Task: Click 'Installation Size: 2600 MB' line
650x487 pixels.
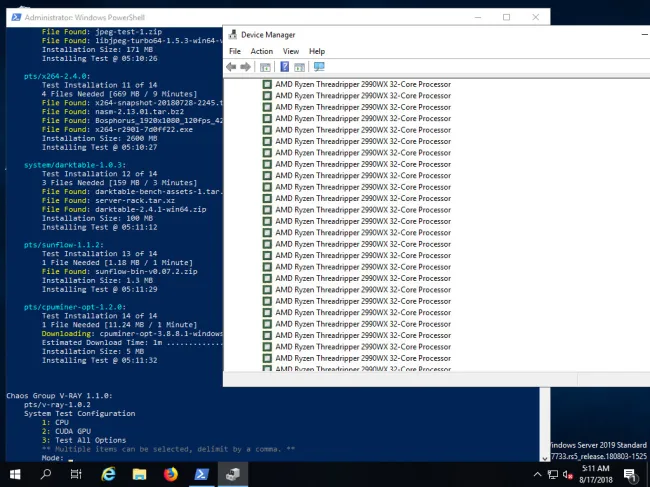Action: pyautogui.click(x=99, y=138)
